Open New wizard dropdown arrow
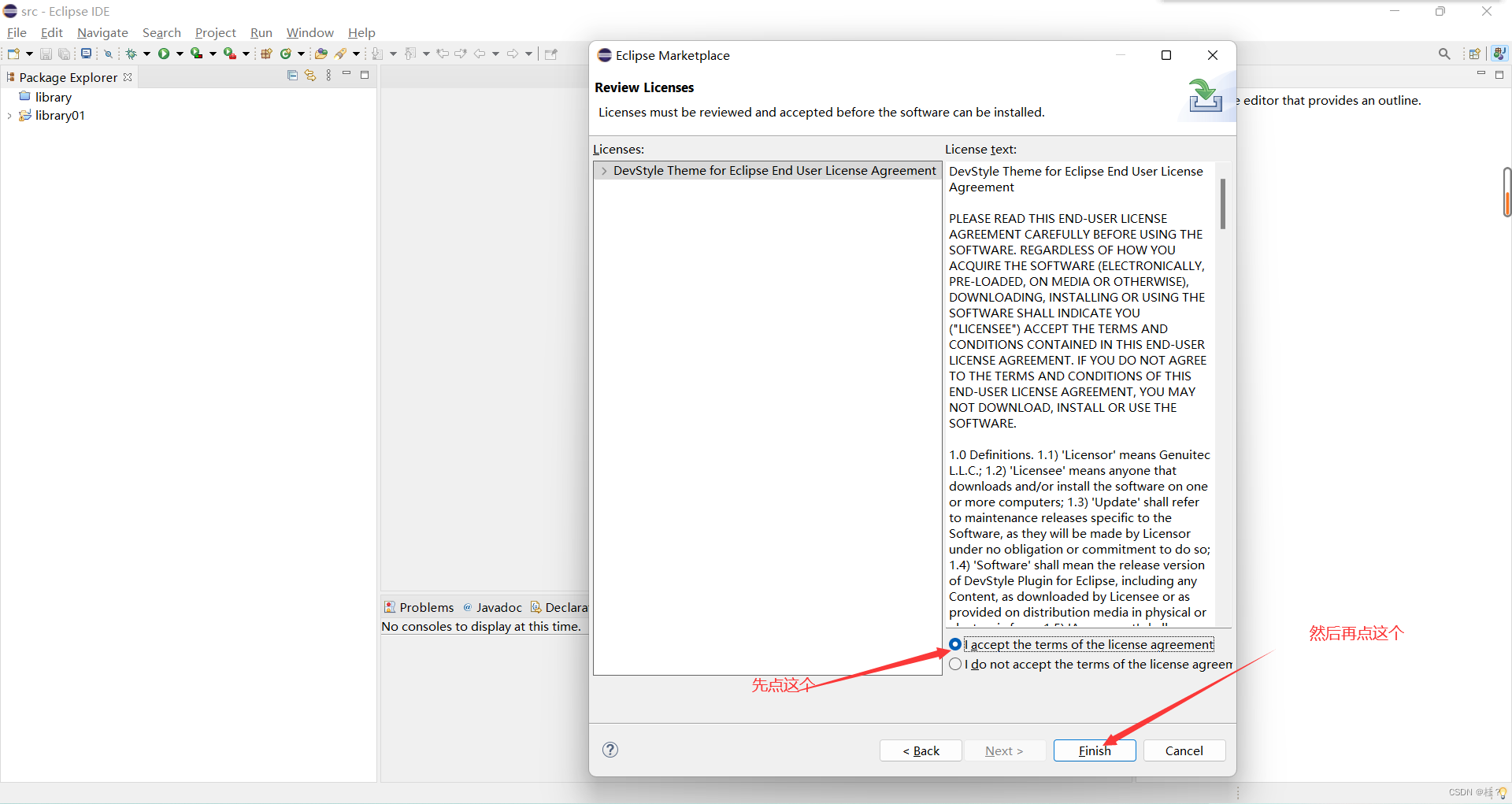The height and width of the screenshot is (804, 1512). pos(30,54)
